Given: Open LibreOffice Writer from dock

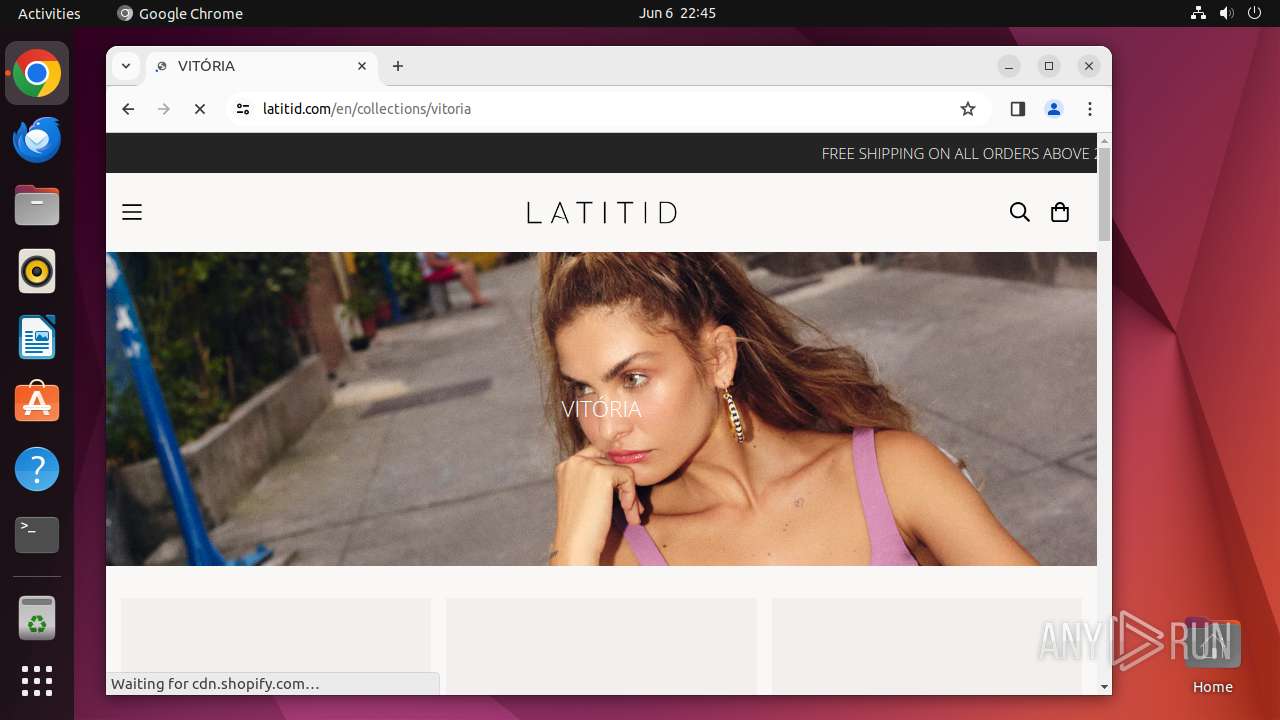Looking at the screenshot, I should tap(37, 337).
